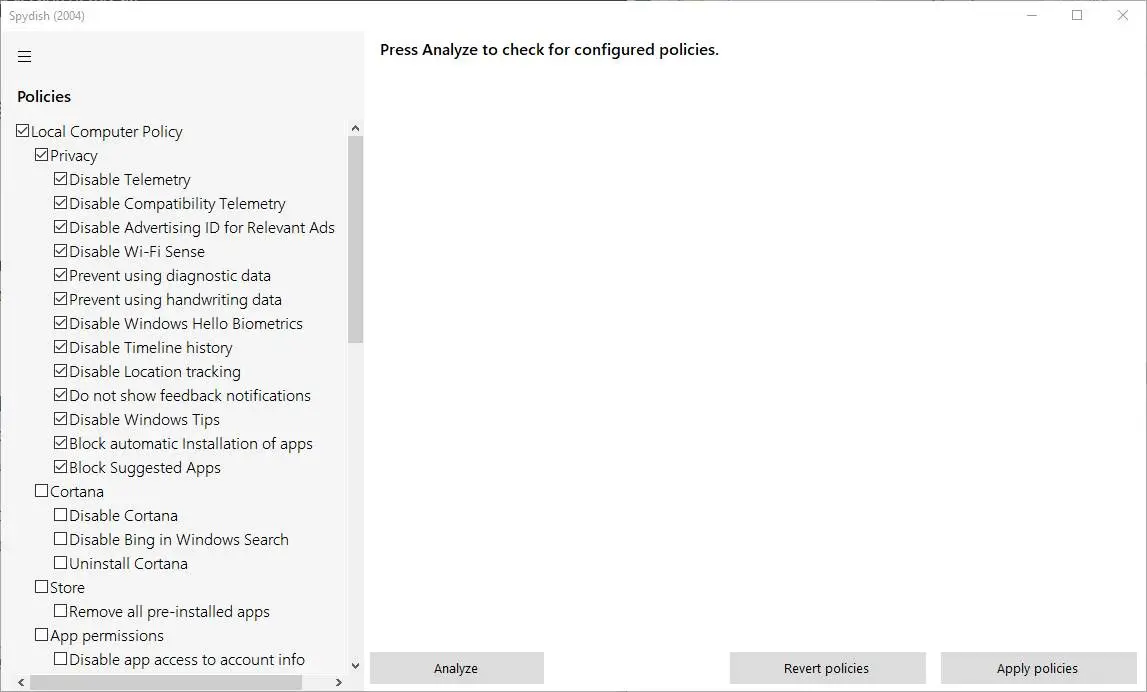Click the horizontal scrollbar right arrow
1147x692 pixels.
point(338,682)
